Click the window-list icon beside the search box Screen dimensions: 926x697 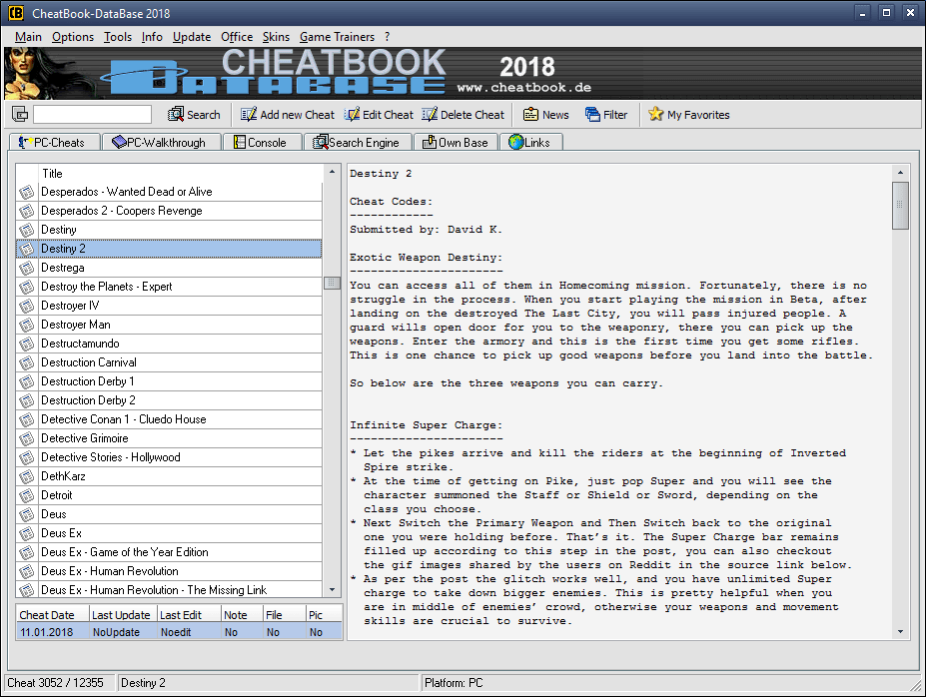click(x=20, y=114)
